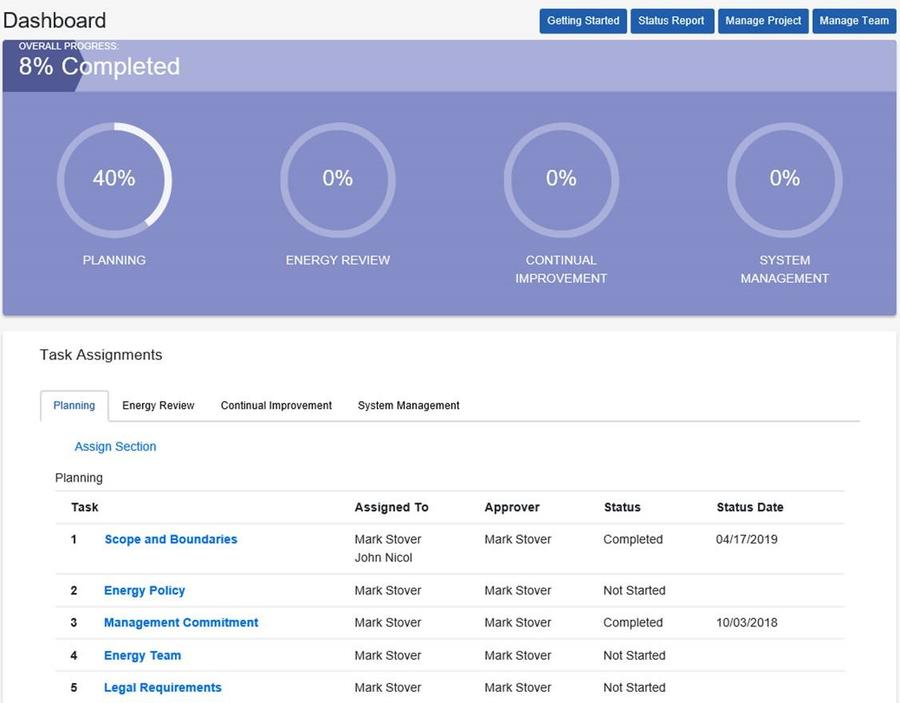900x703 pixels.
Task: Click Assigned To name in Energy Team row
Action: point(388,655)
